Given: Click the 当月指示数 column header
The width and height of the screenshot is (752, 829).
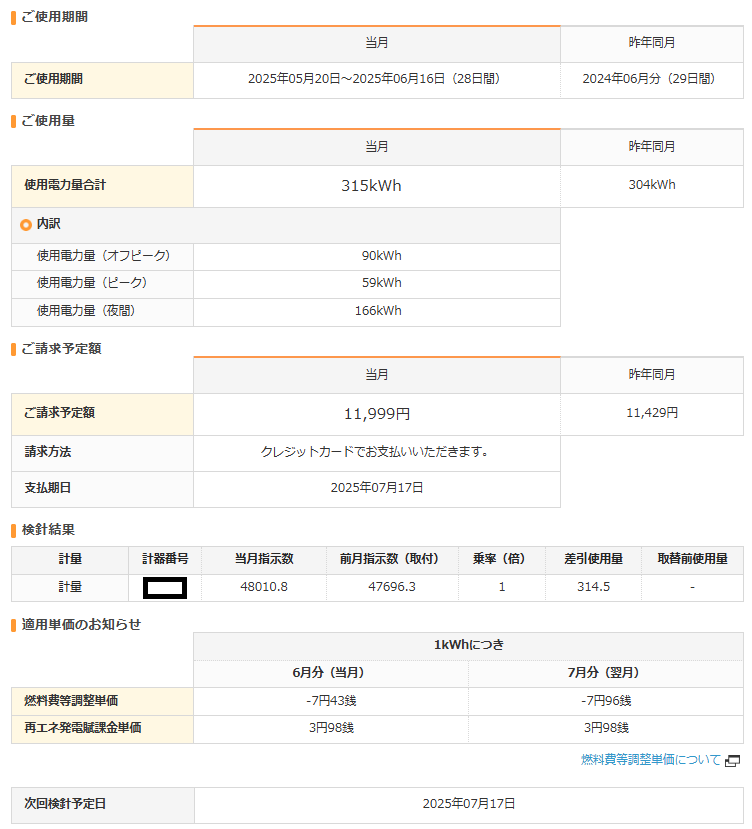Looking at the screenshot, I should coord(264,559).
